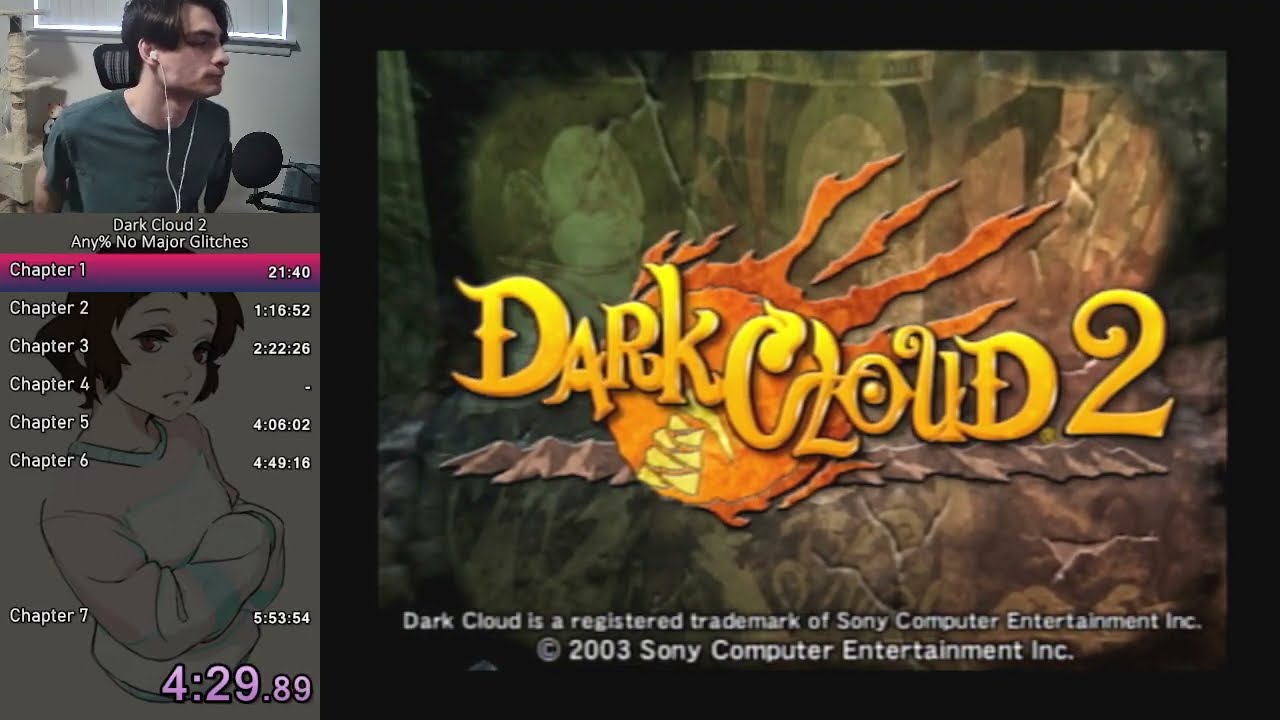Screen dimensions: 1280x720
Task: Click the 5:53:54 split time
Action: click(282, 618)
